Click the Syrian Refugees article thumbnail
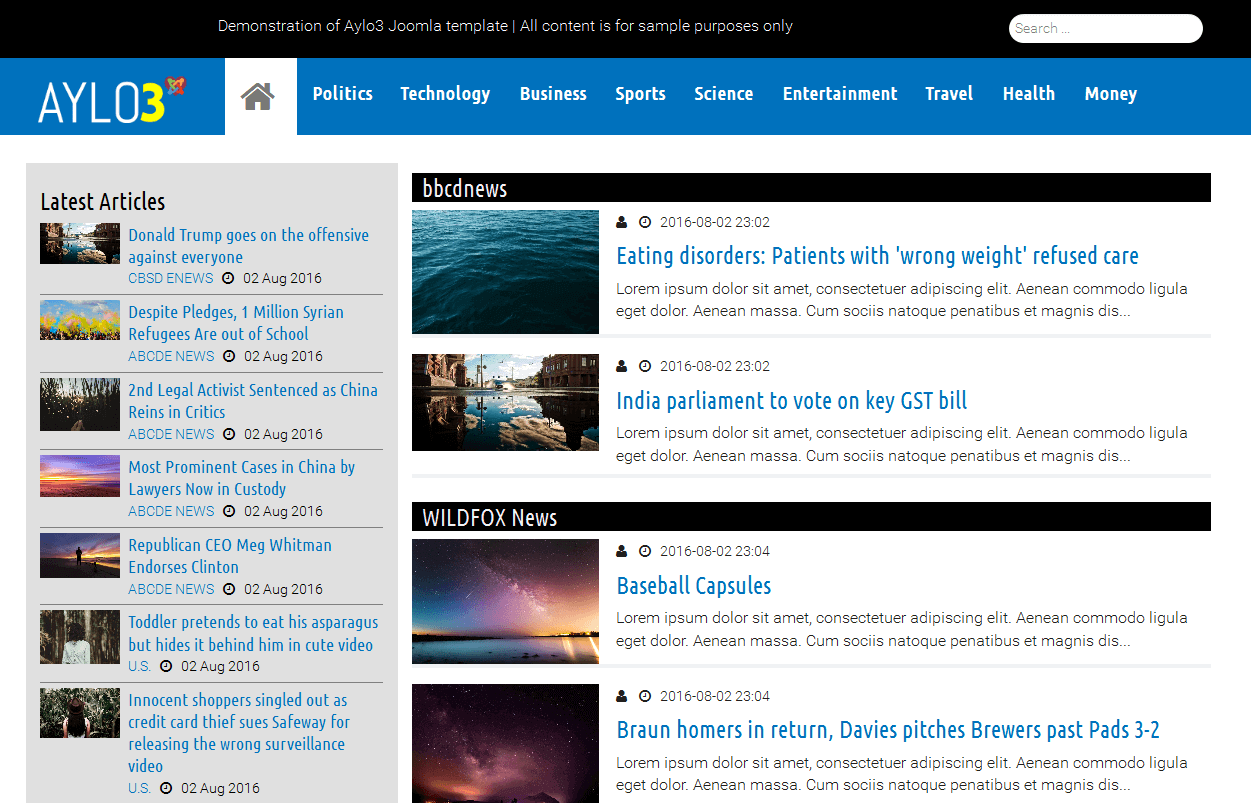 coord(80,321)
